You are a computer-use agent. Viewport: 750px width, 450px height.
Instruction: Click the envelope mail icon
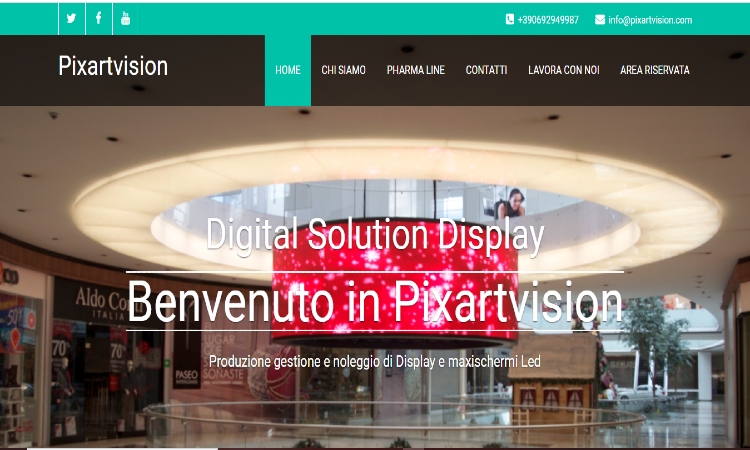tap(600, 19)
